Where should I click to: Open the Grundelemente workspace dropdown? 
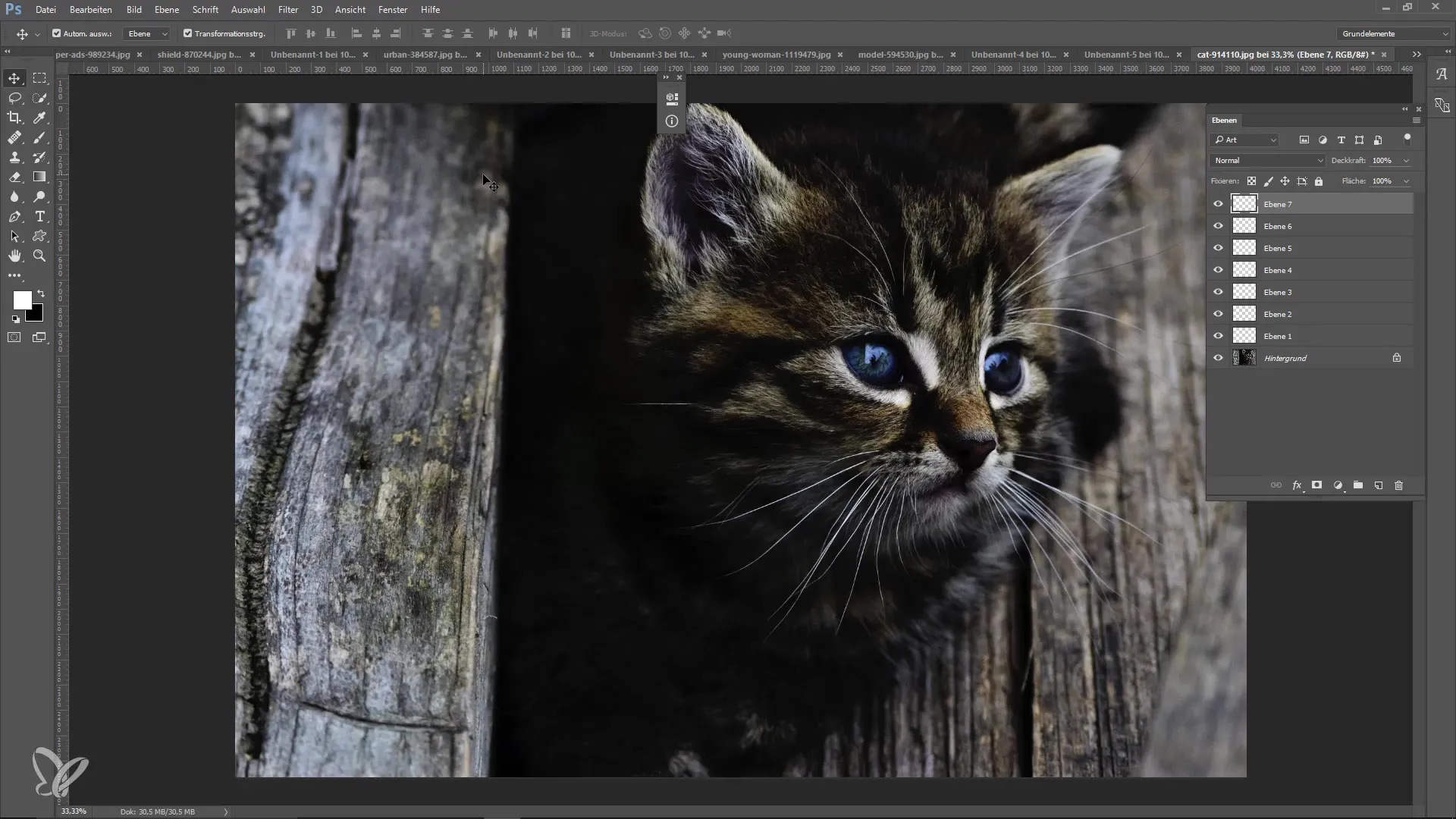coord(1393,33)
